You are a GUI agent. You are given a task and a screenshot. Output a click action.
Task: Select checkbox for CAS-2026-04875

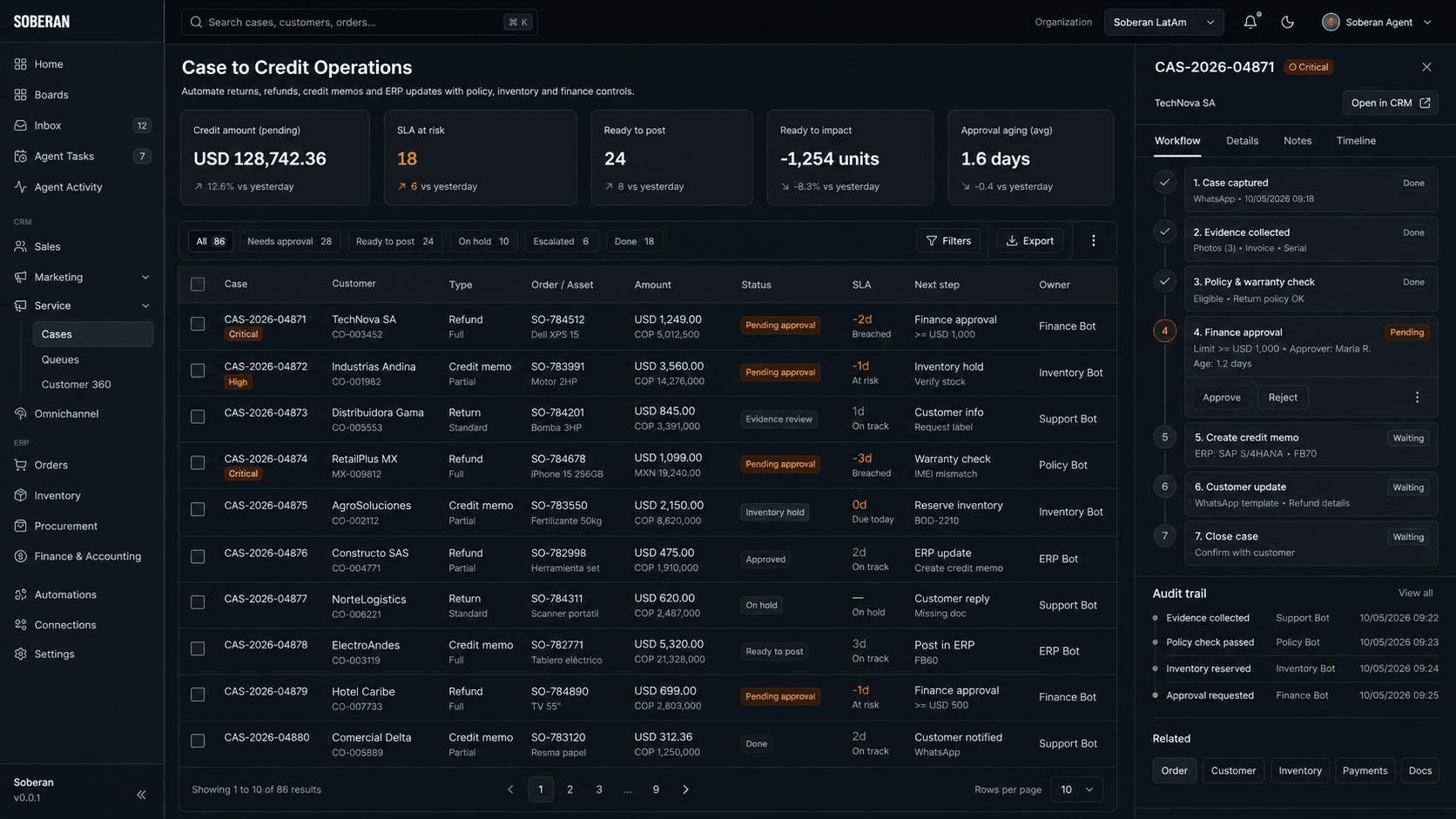pos(198,509)
